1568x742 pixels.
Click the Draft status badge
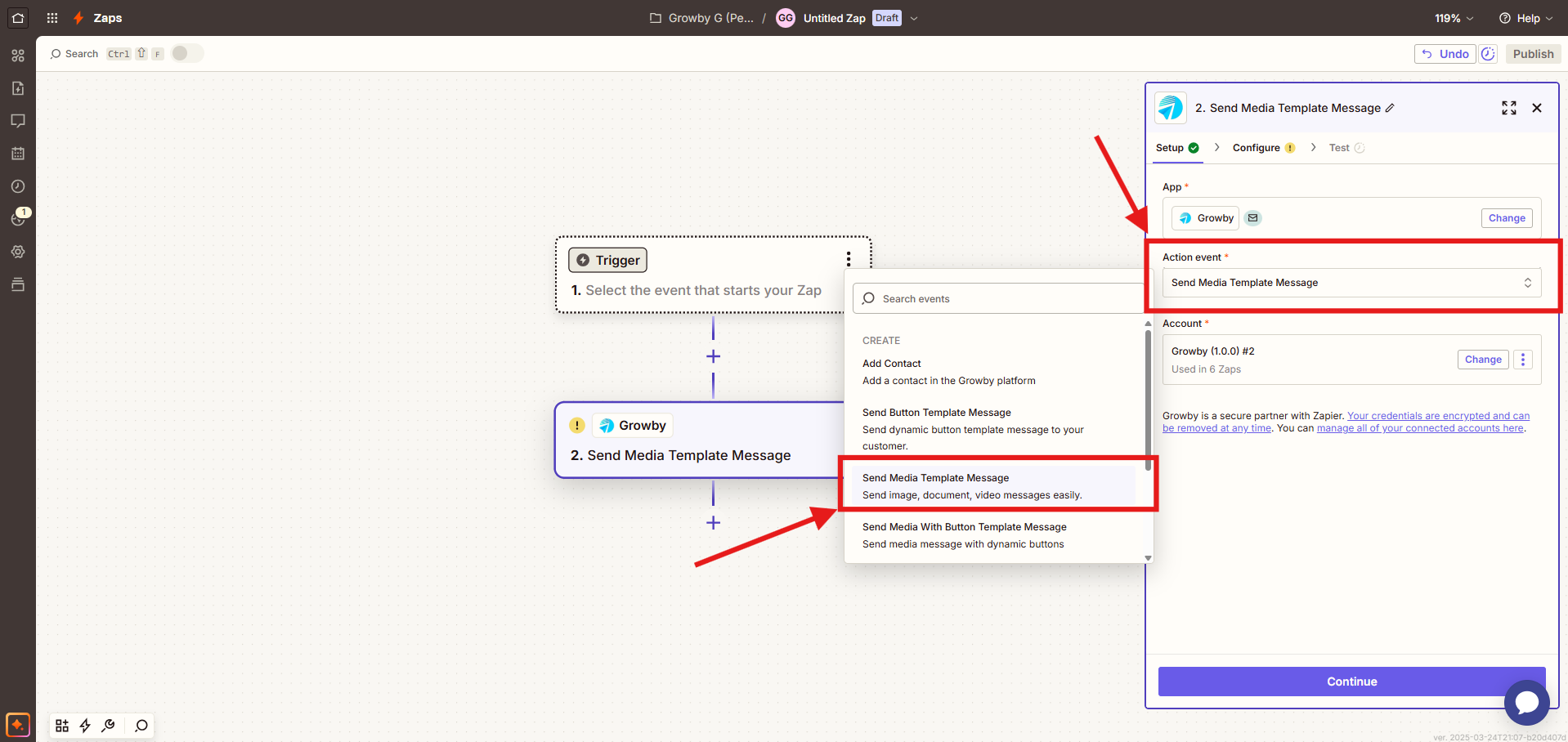(x=887, y=18)
